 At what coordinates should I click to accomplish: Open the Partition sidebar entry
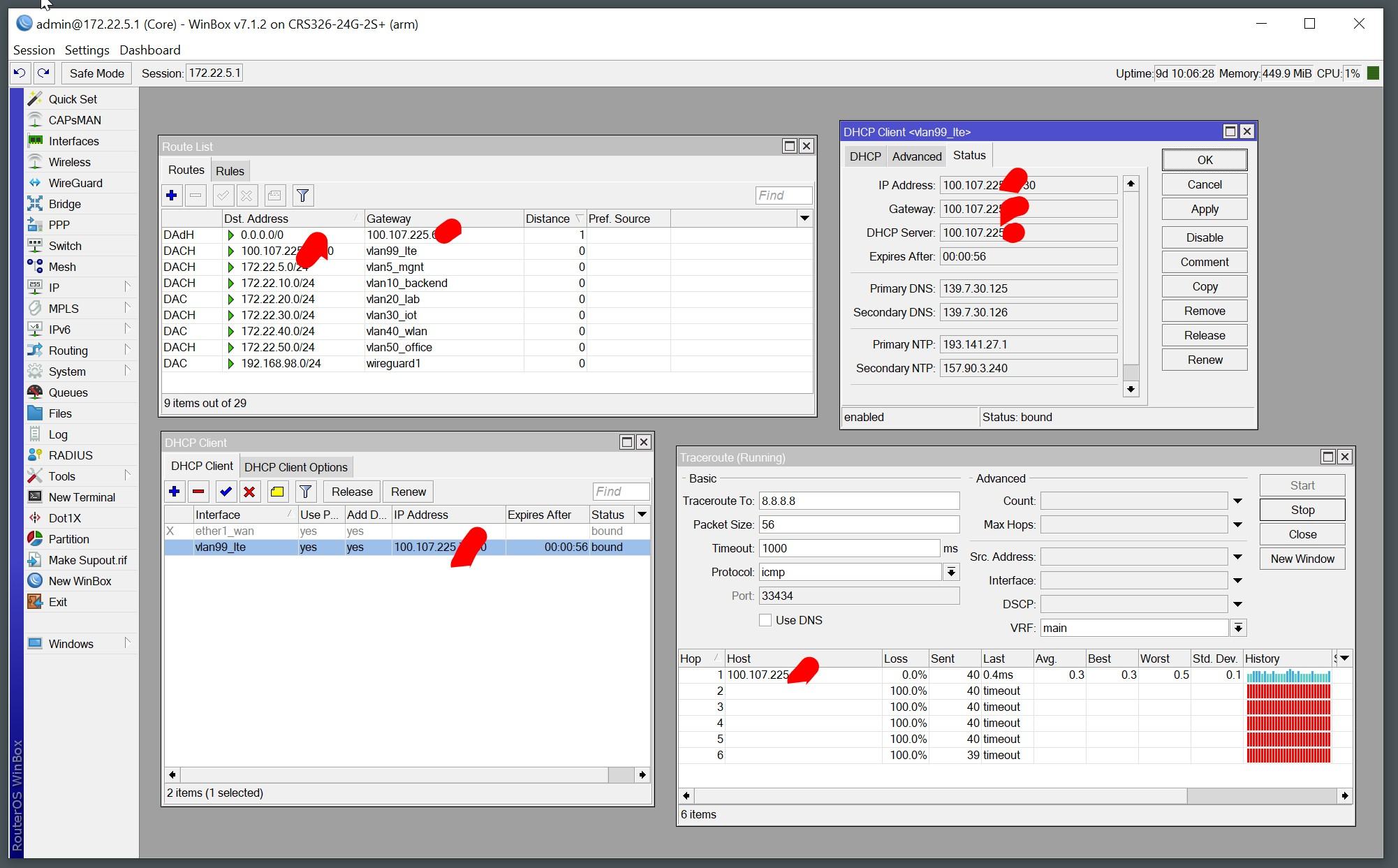68,539
